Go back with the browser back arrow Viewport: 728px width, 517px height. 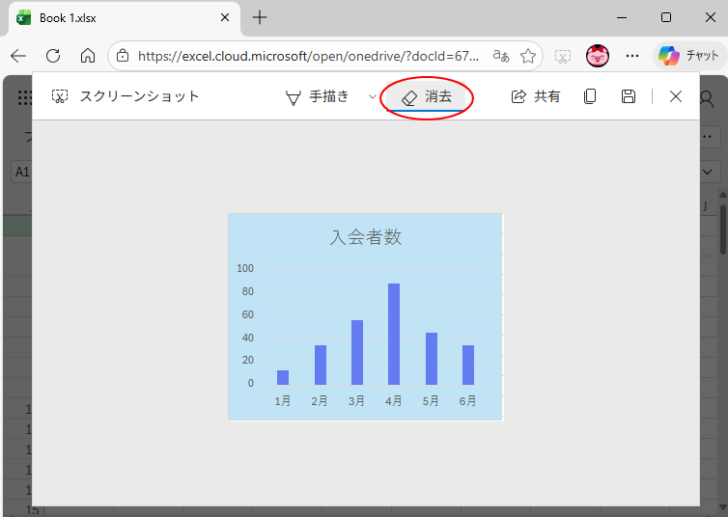pyautogui.click(x=18, y=56)
